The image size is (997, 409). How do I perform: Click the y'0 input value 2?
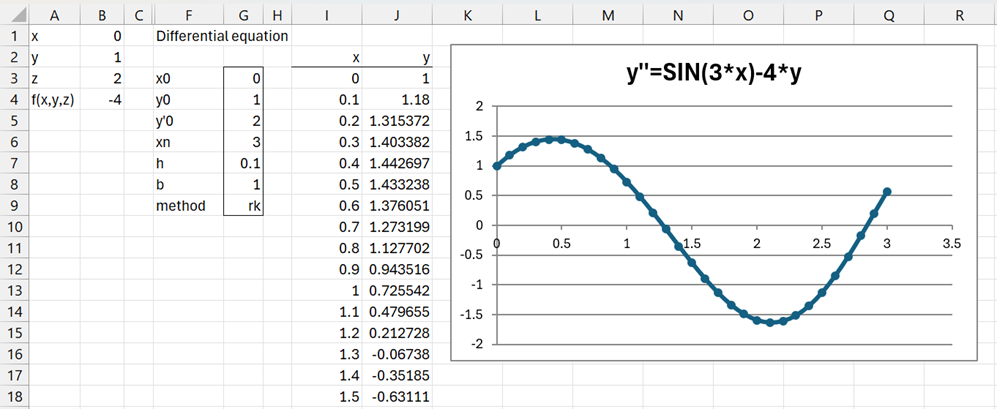tap(243, 121)
